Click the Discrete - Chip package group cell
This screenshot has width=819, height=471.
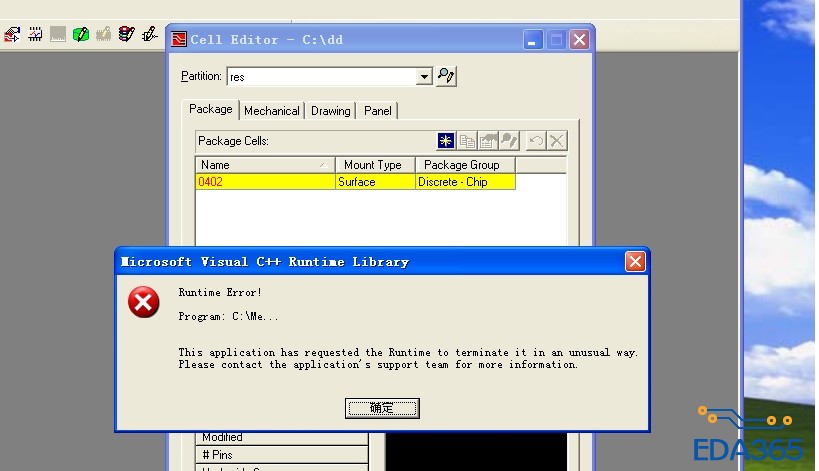(465, 182)
